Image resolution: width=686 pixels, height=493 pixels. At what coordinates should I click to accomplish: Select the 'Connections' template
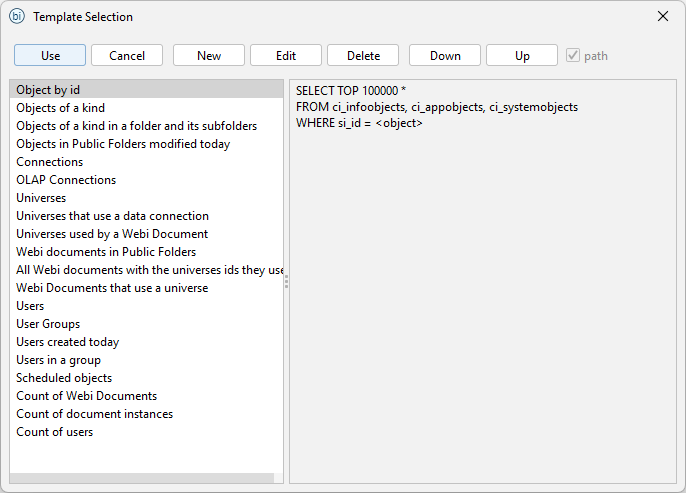147,162
